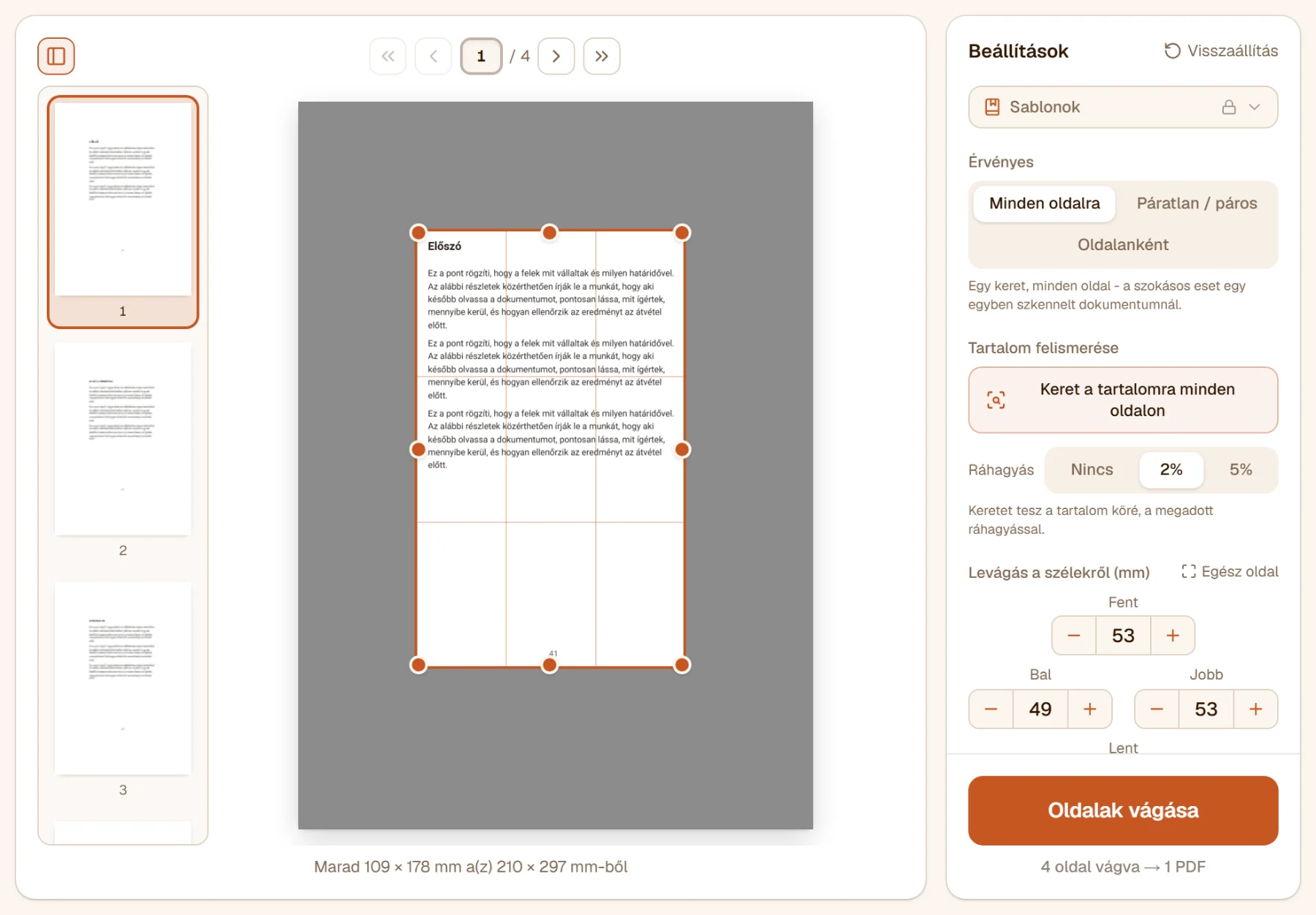Set Ráhagyás padding to Nincs
This screenshot has width=1316, height=915.
tap(1092, 470)
